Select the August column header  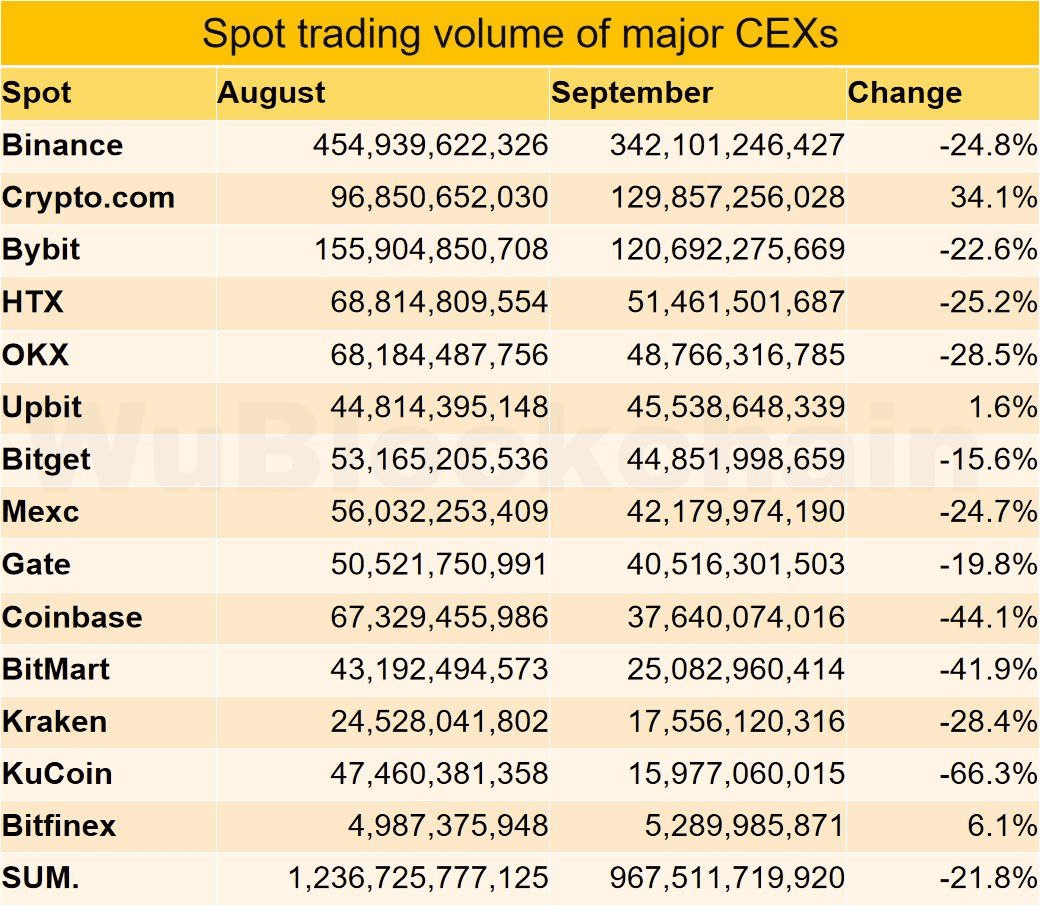tap(271, 93)
